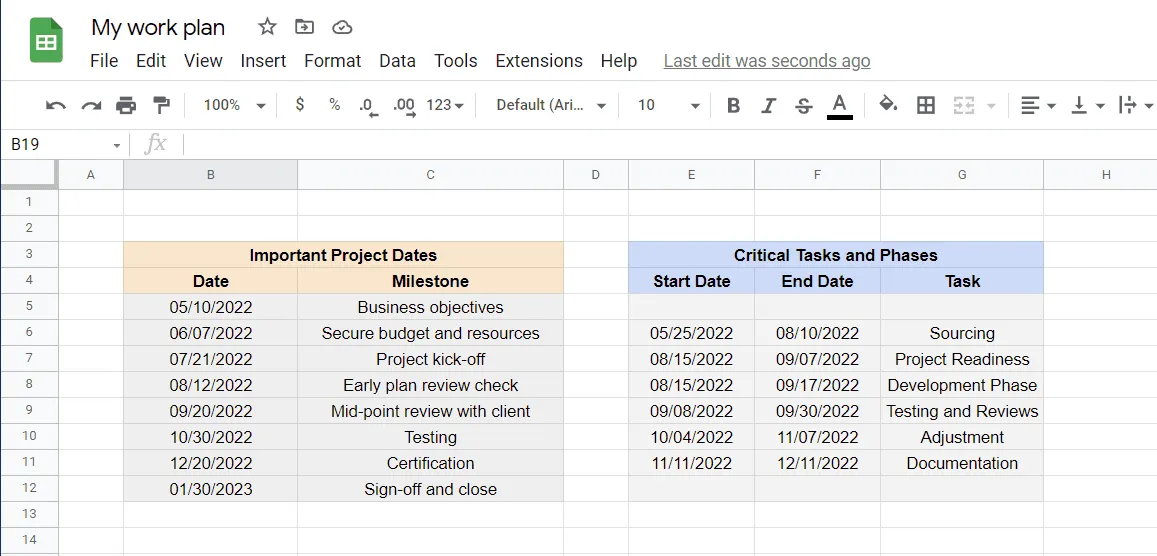
Task: Select the Project kick-off cell
Action: tap(430, 359)
